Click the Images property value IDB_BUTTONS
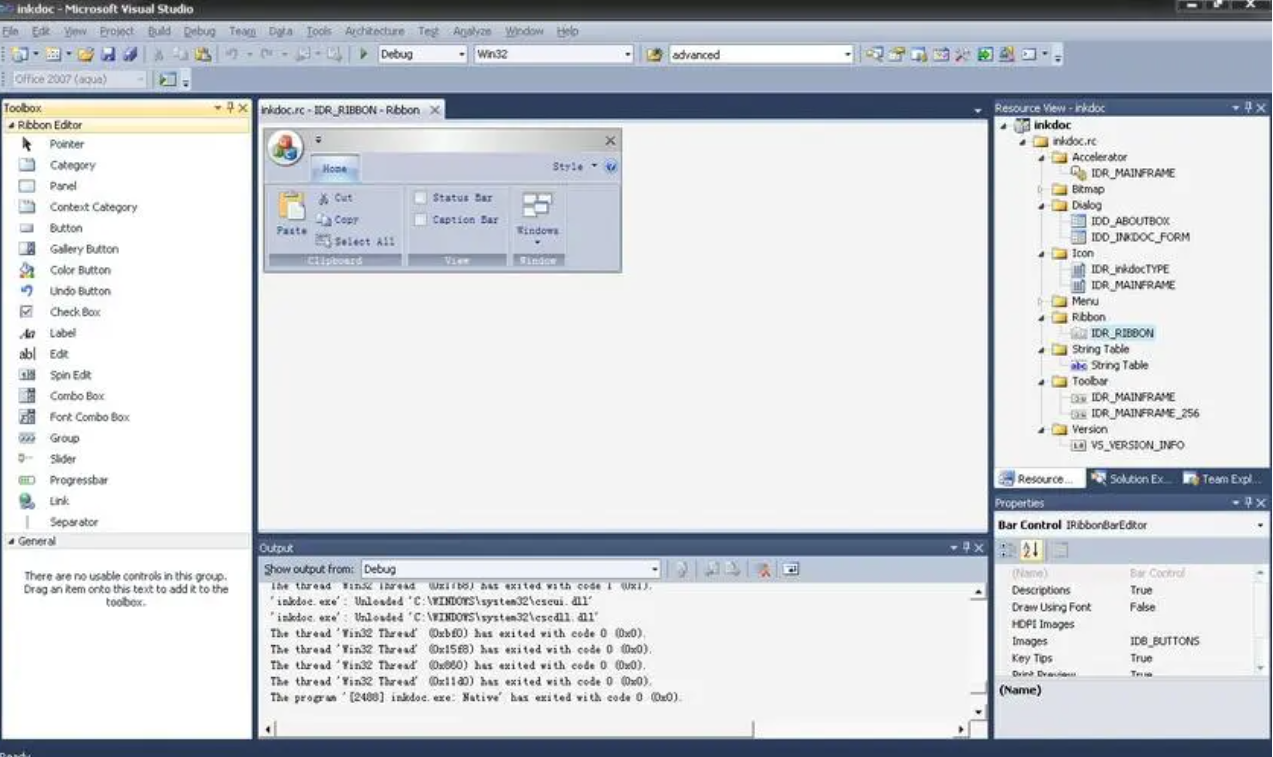This screenshot has width=1273, height=757. 1164,641
